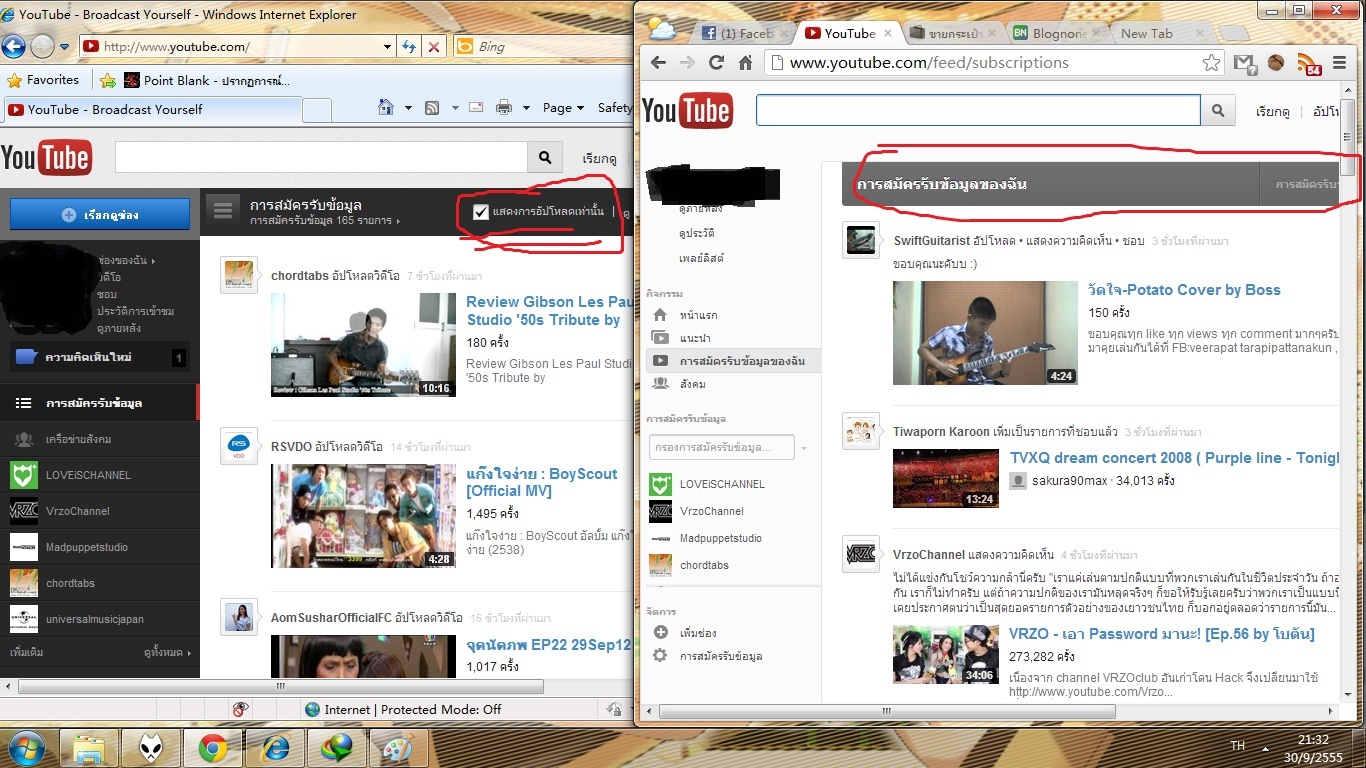Open the Windows Start menu
The width and height of the screenshot is (1366, 768).
27,747
